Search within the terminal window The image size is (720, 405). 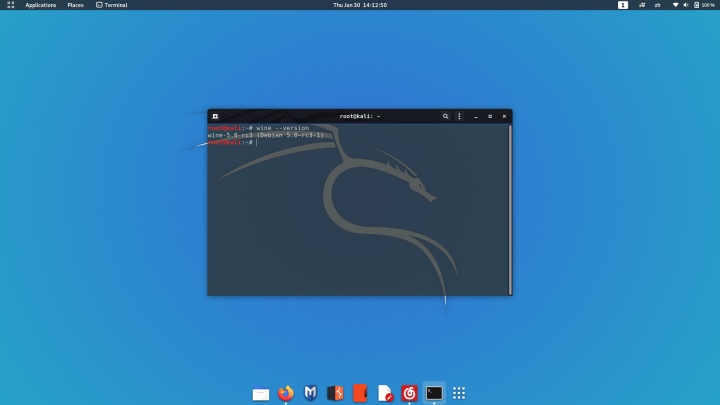tap(445, 116)
